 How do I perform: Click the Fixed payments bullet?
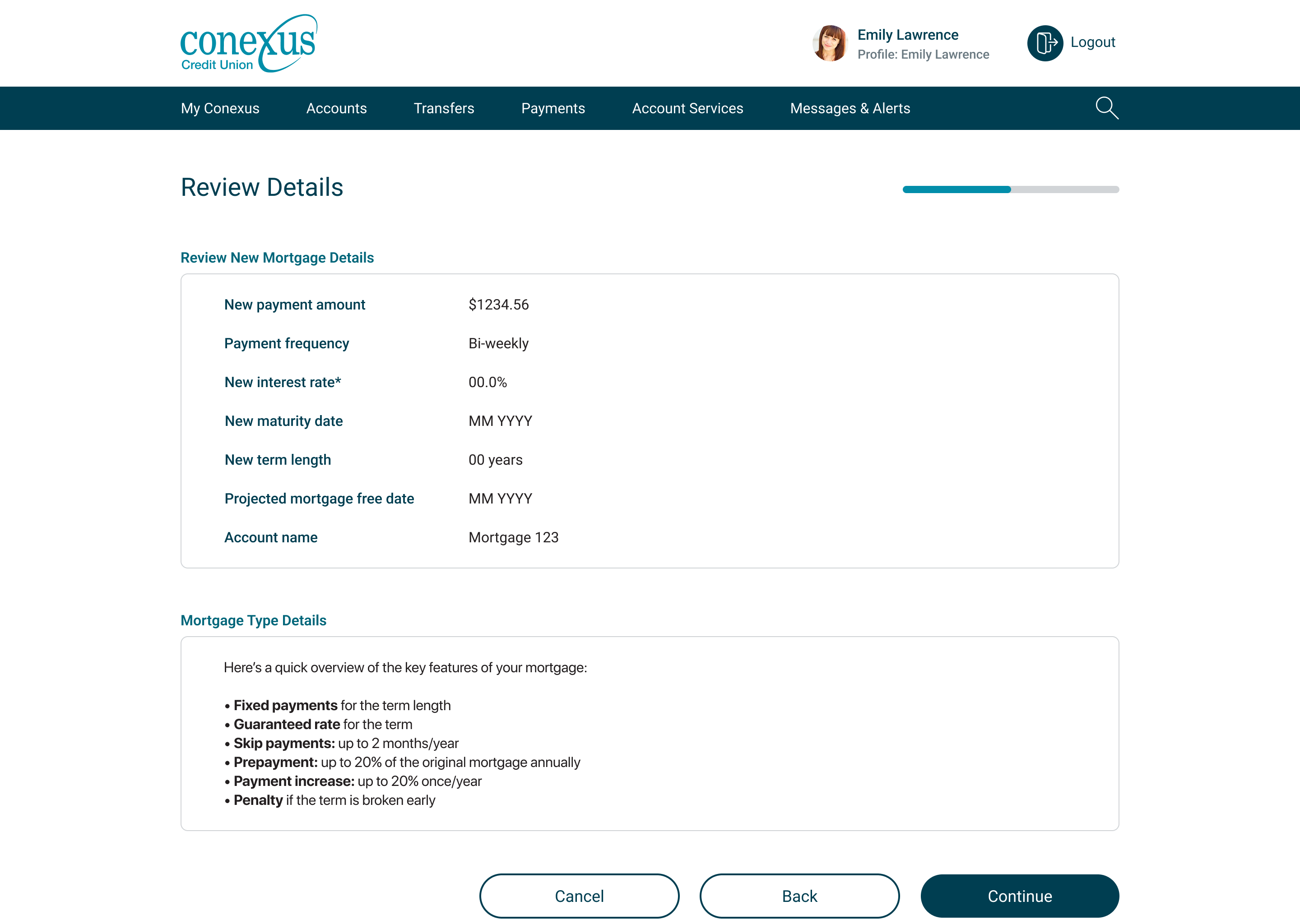pos(338,705)
